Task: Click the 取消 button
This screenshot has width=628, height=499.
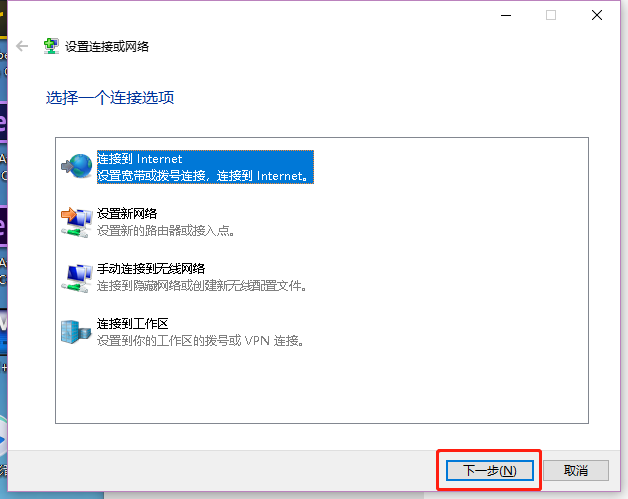Action: pos(576,471)
